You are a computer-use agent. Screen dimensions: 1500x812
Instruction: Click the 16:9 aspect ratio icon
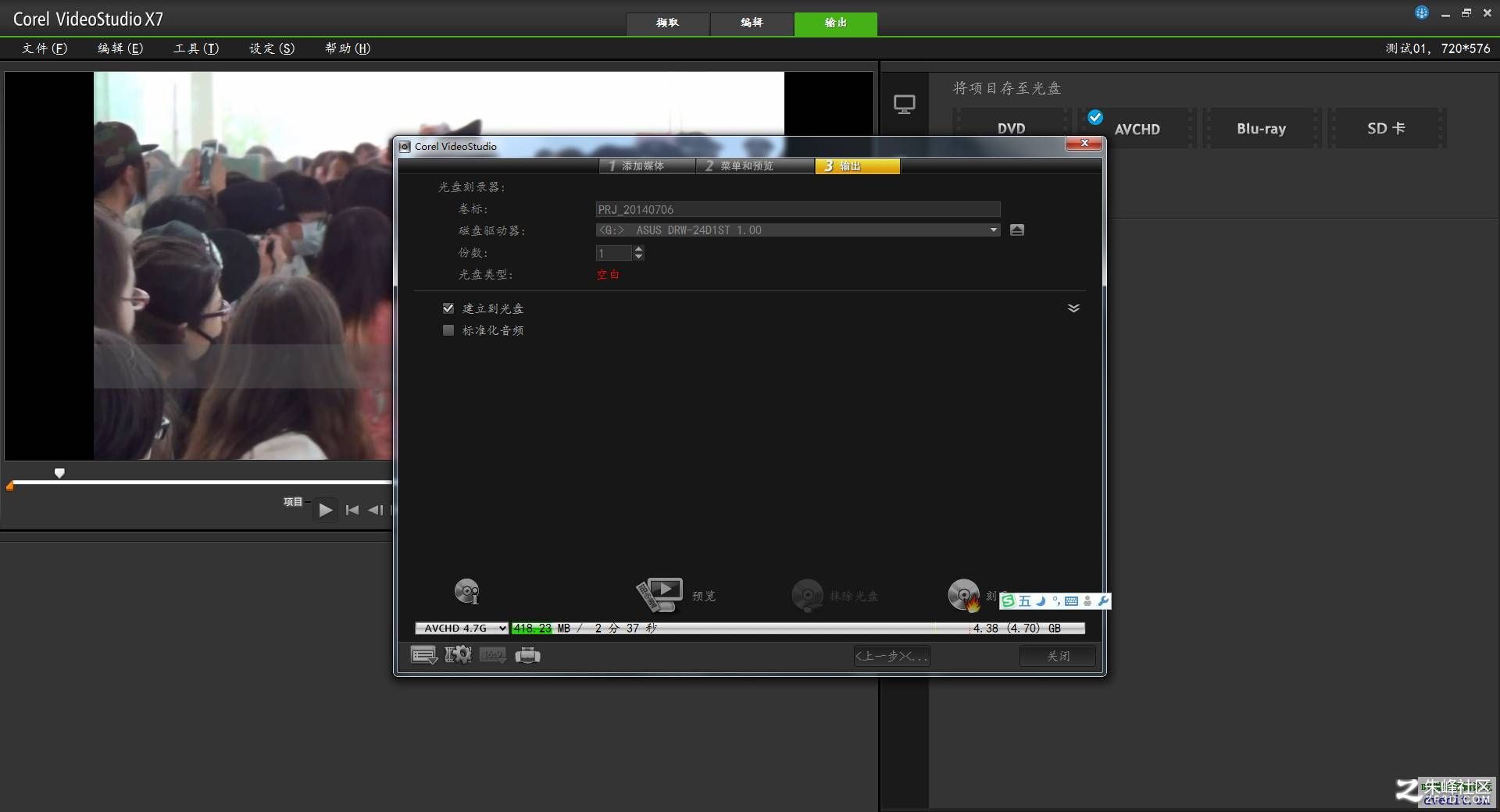click(492, 654)
